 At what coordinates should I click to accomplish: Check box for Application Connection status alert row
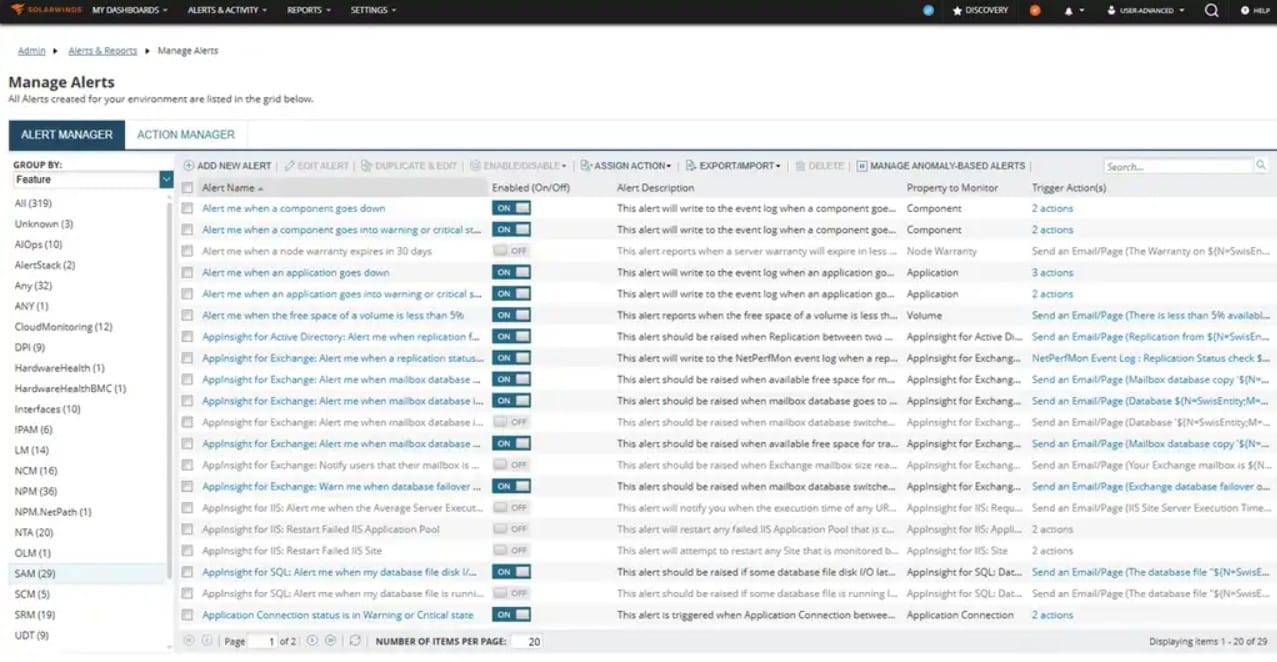click(187, 614)
